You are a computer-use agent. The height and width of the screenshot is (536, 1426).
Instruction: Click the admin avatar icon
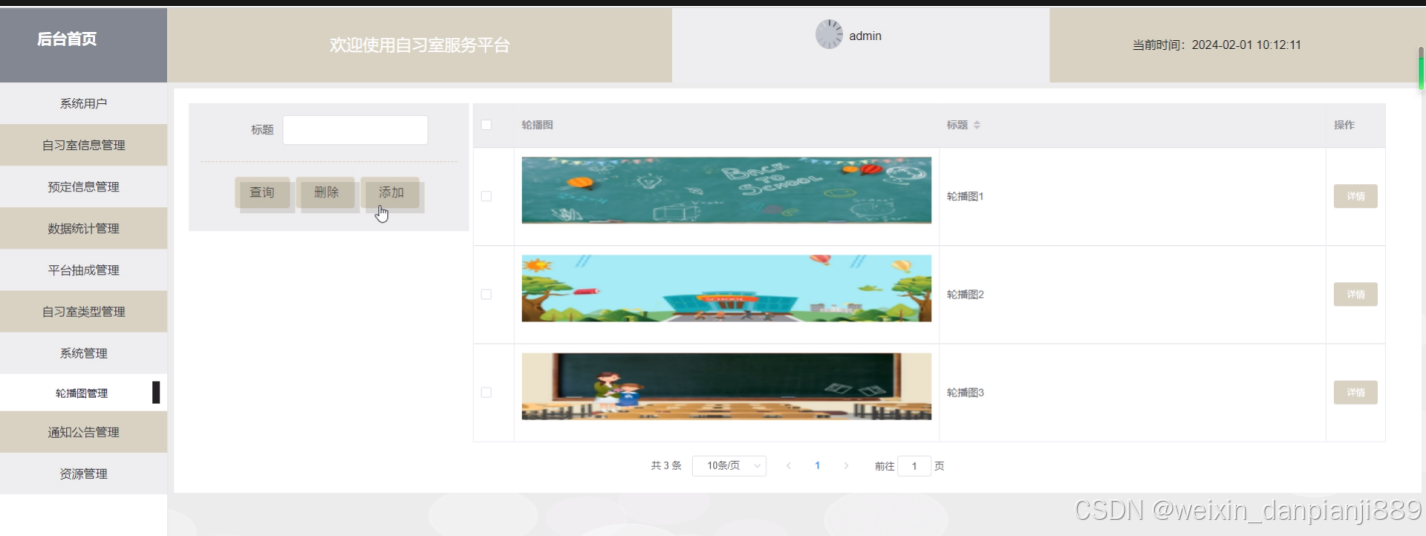point(829,34)
